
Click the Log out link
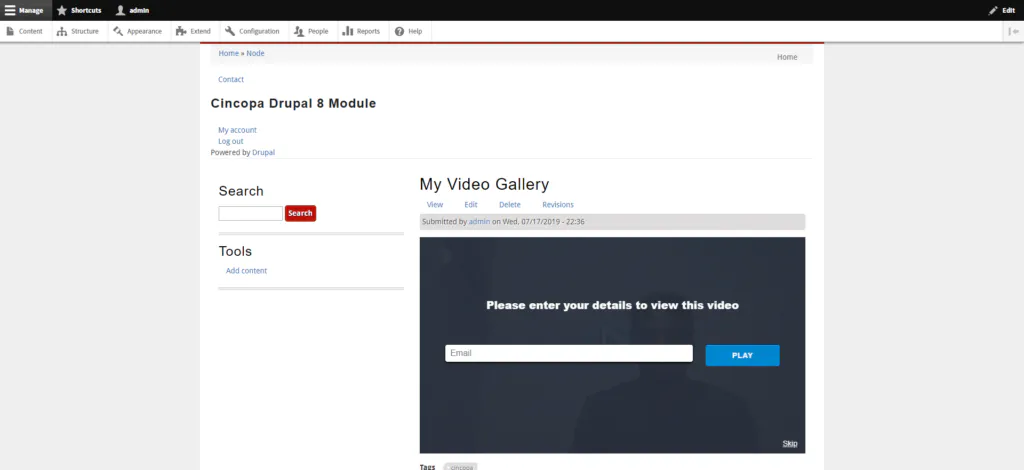tap(231, 141)
